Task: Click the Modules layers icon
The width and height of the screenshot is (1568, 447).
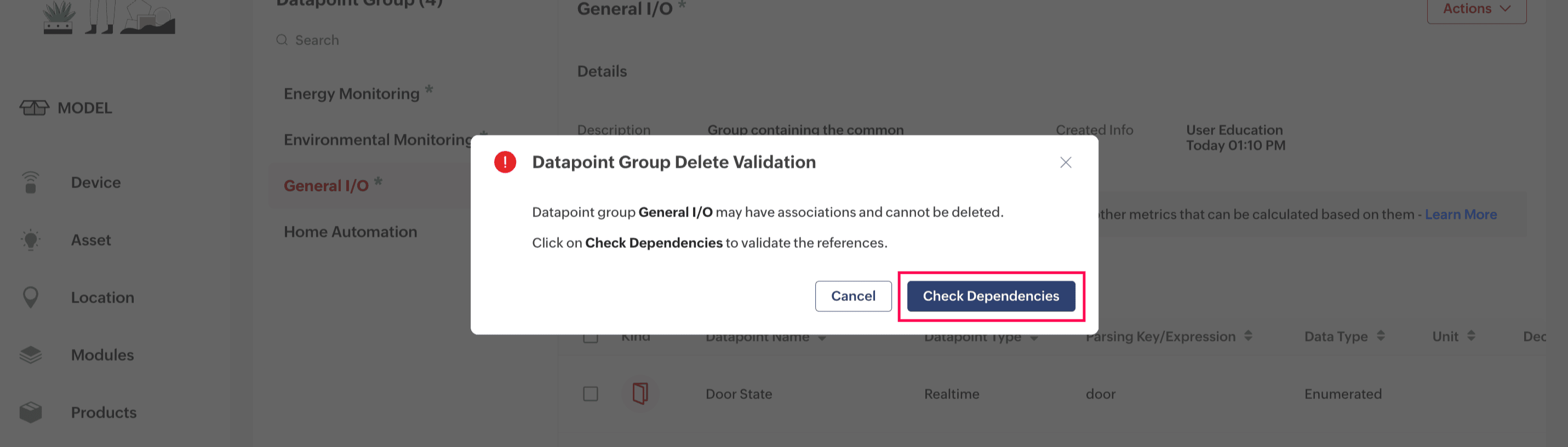Action: click(31, 354)
